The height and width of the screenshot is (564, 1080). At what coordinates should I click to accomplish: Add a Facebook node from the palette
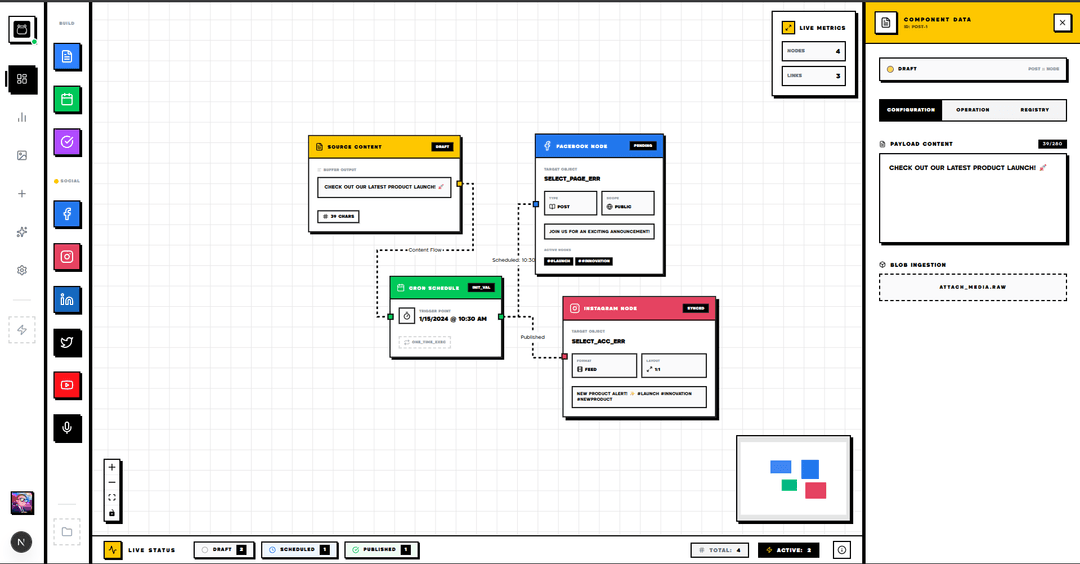(x=67, y=214)
